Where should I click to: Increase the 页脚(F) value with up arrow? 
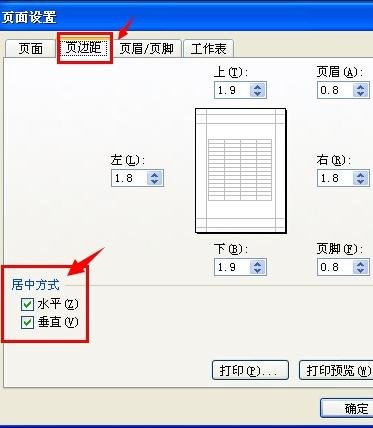[x=360, y=263]
